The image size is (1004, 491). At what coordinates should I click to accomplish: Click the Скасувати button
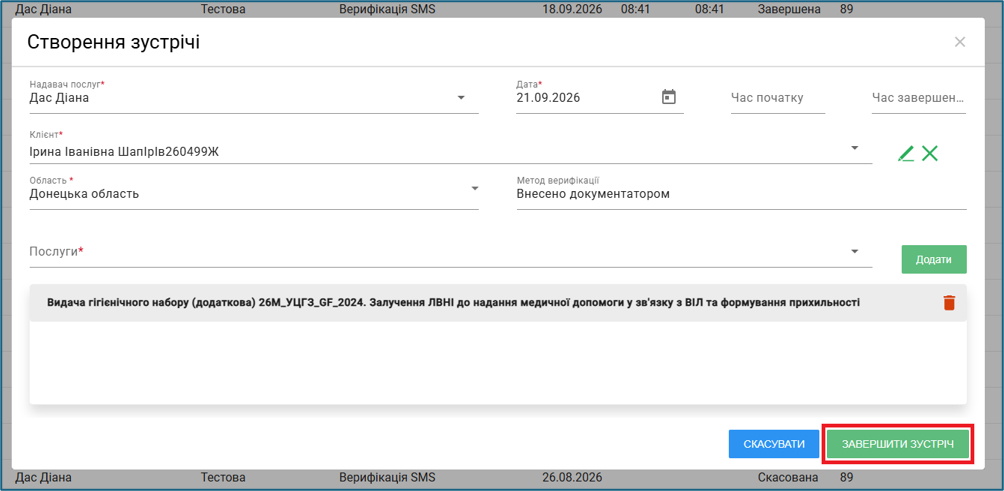(774, 444)
